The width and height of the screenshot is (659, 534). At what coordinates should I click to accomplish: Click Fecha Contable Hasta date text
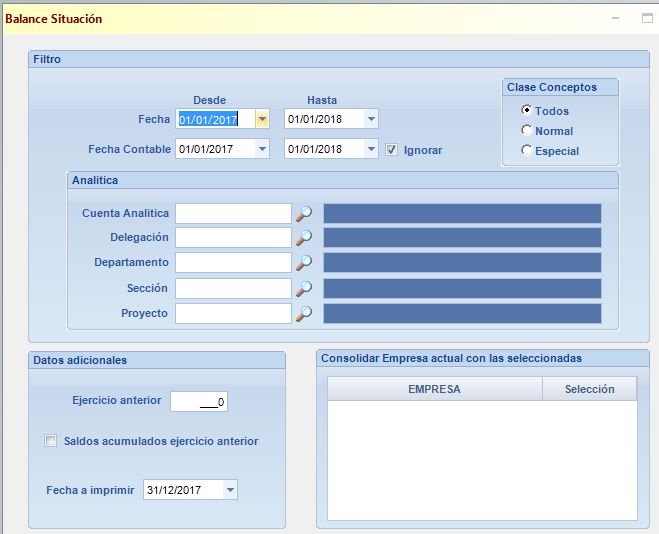[315, 149]
